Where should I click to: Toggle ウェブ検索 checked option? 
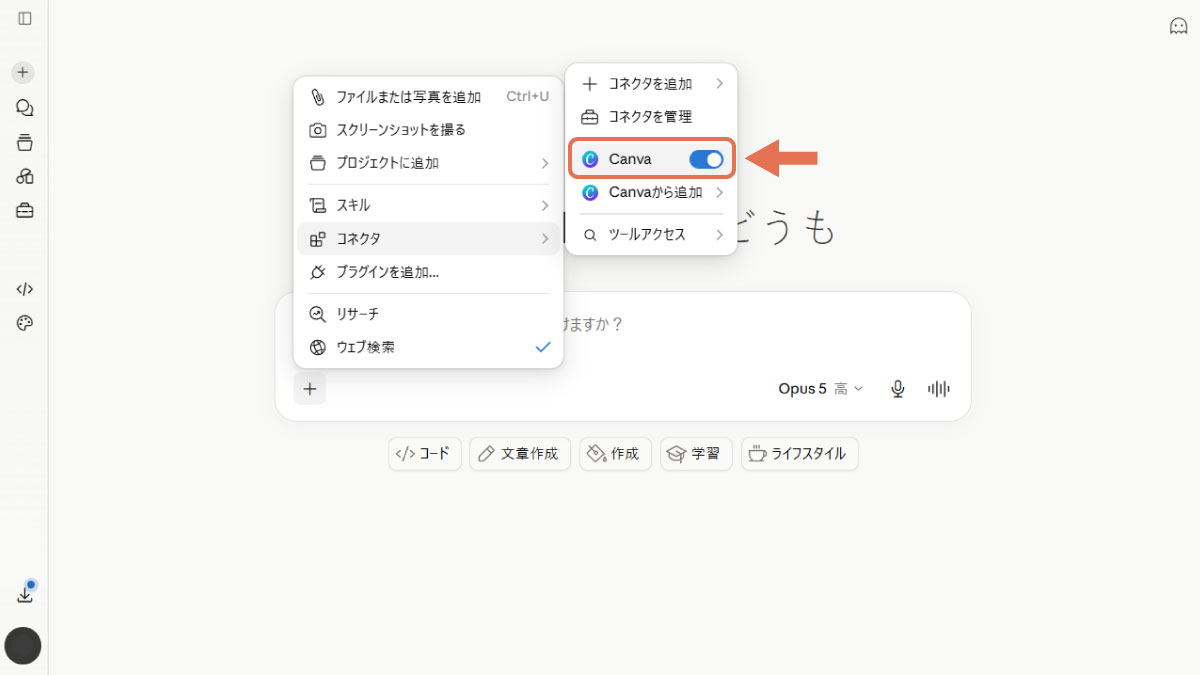(x=428, y=347)
